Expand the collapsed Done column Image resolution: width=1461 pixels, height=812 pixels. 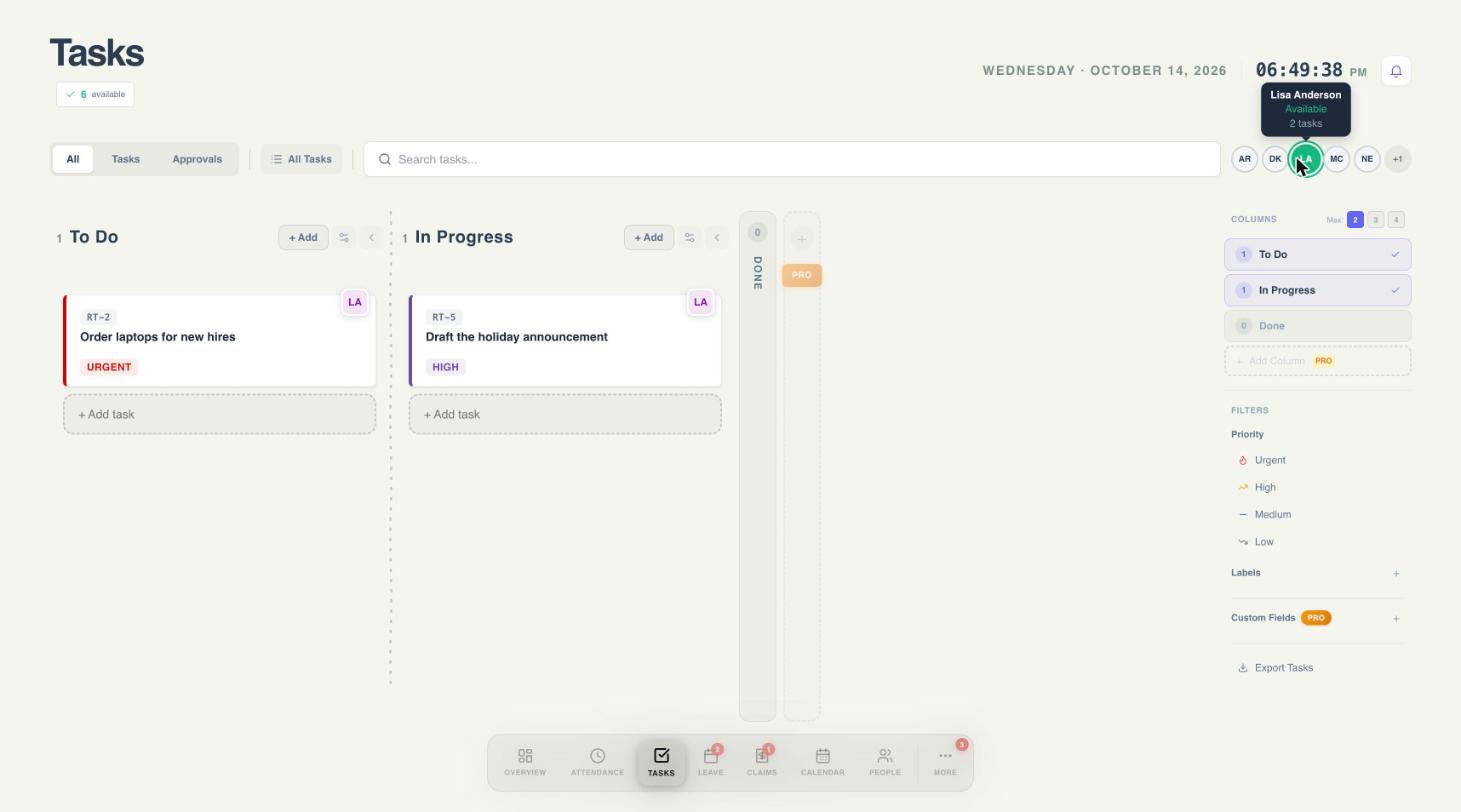(x=758, y=466)
